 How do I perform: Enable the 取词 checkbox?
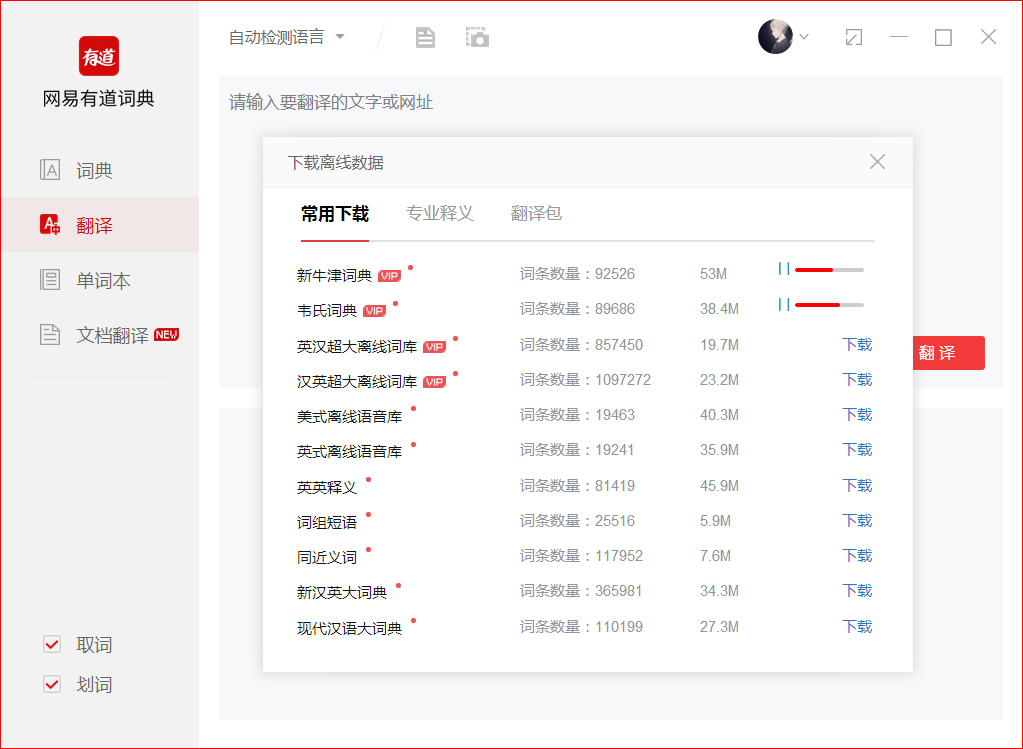click(x=51, y=644)
